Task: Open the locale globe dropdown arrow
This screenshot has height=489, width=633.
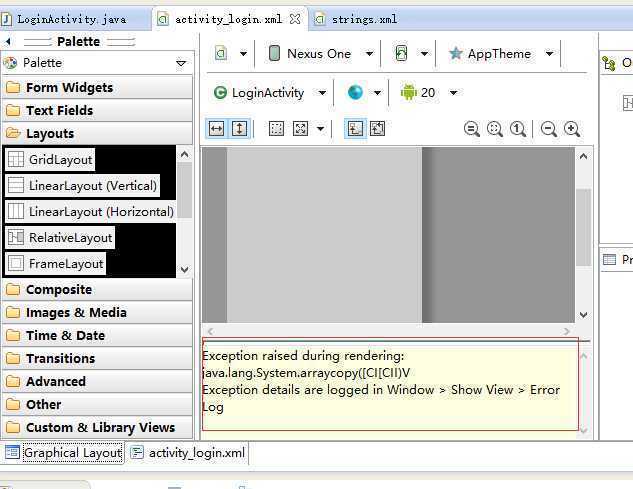Action: 377,93
